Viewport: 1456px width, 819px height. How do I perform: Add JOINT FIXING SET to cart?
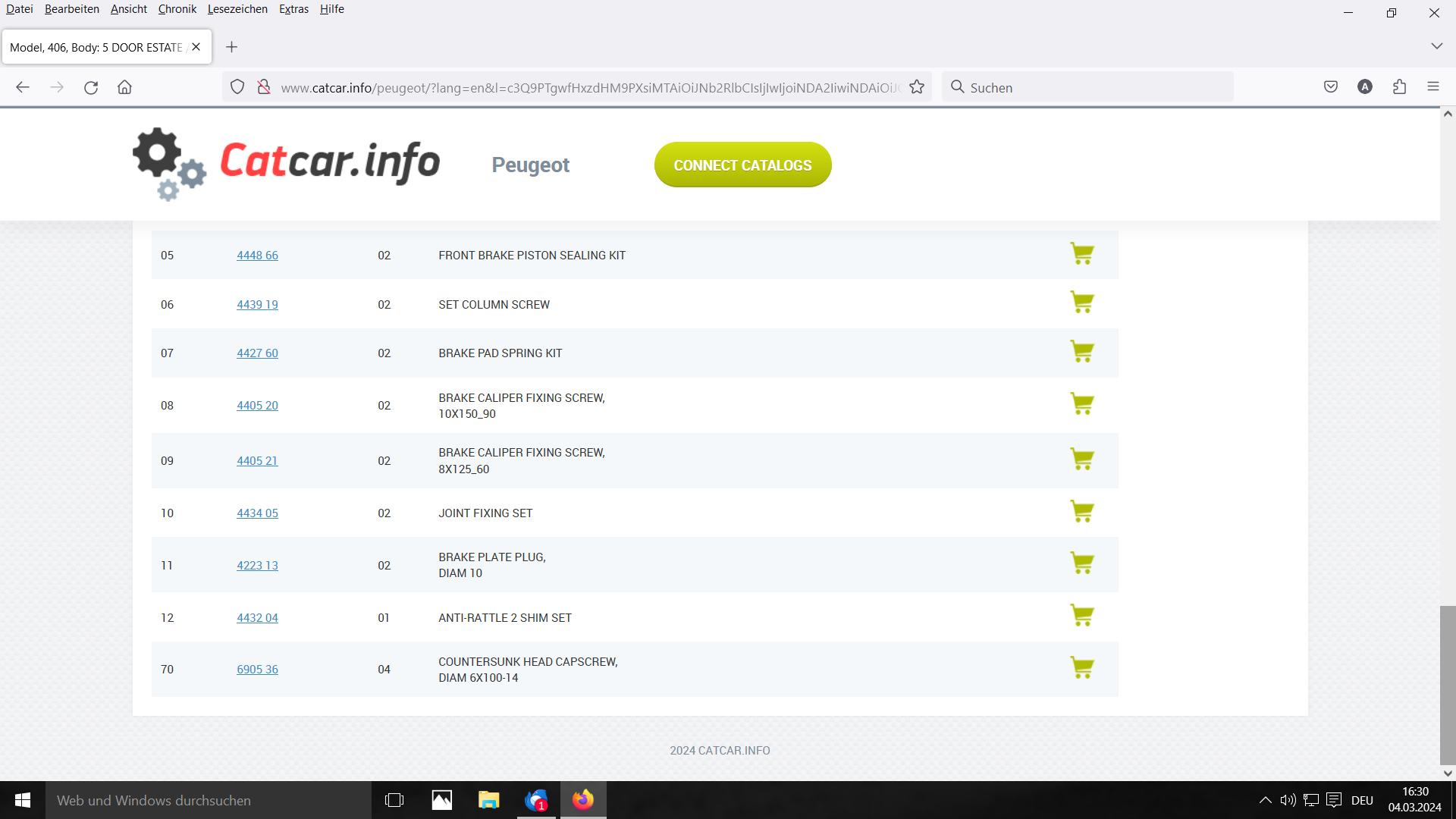tap(1081, 512)
